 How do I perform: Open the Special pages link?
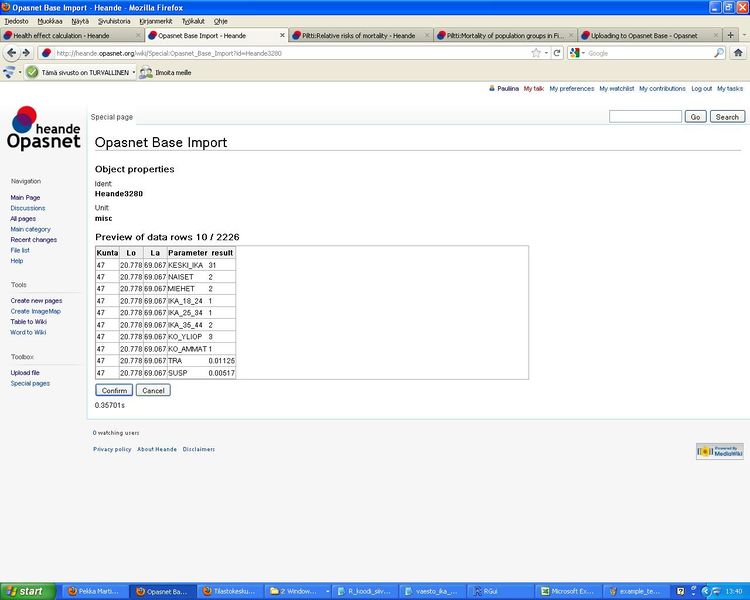click(30, 383)
